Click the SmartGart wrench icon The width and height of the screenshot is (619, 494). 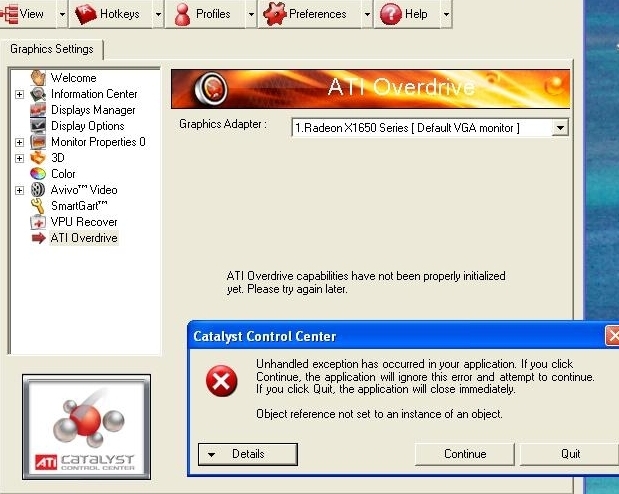pyautogui.click(x=38, y=206)
